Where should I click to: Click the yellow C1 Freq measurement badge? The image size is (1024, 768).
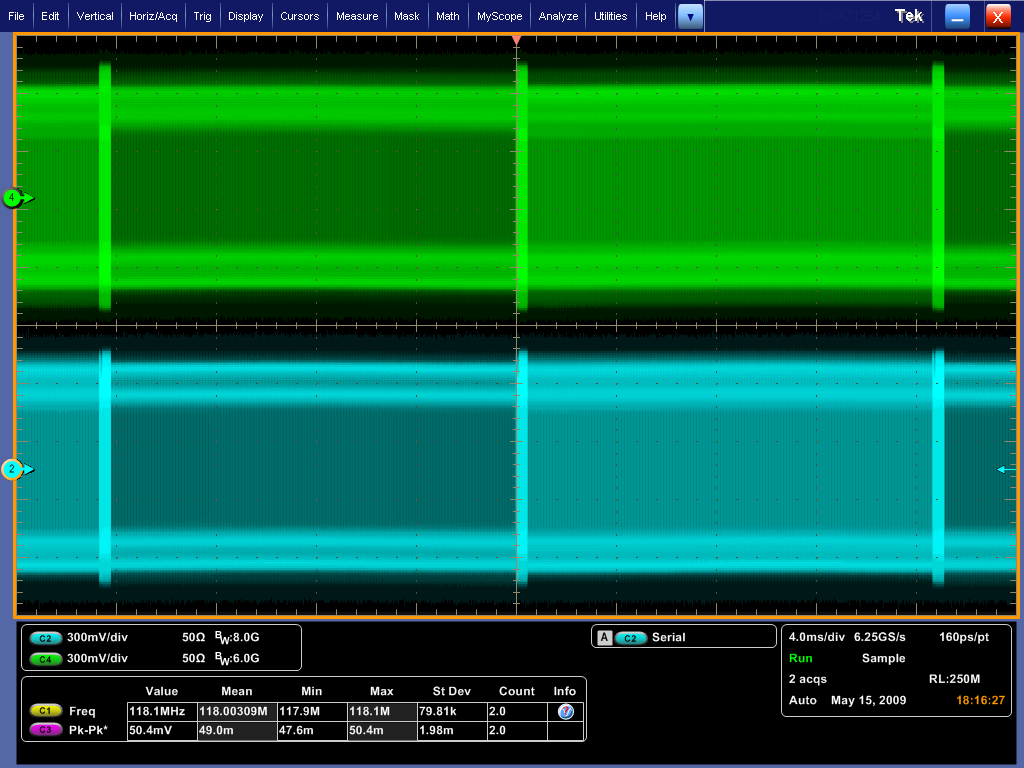coord(46,711)
